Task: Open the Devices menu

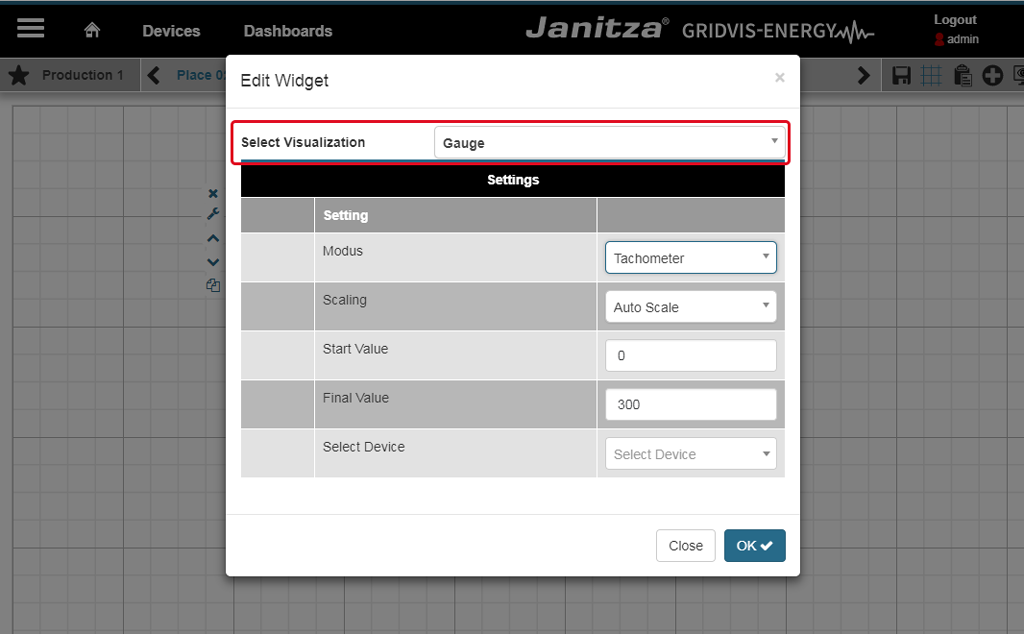Action: click(171, 31)
